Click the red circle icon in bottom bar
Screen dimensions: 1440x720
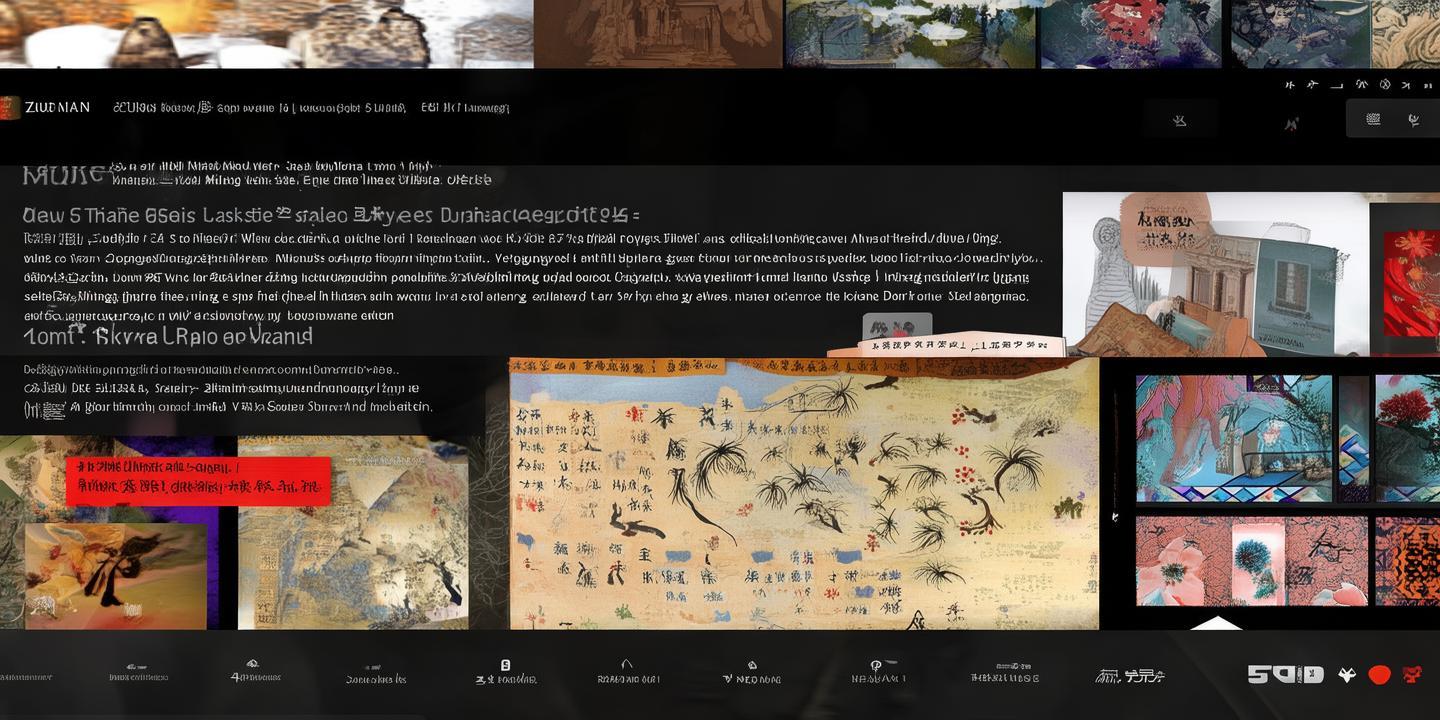click(x=1380, y=675)
